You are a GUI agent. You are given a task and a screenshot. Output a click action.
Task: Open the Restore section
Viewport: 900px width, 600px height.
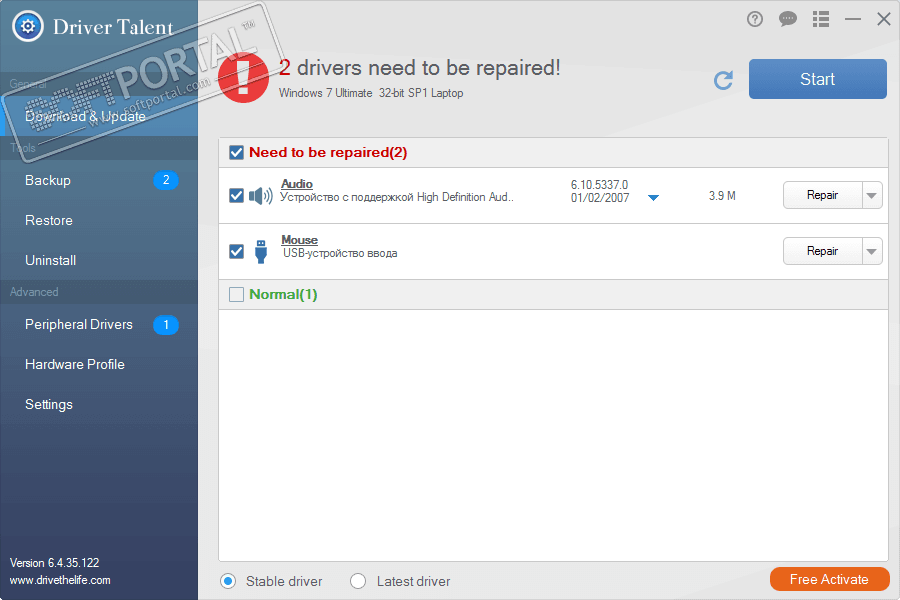99,220
